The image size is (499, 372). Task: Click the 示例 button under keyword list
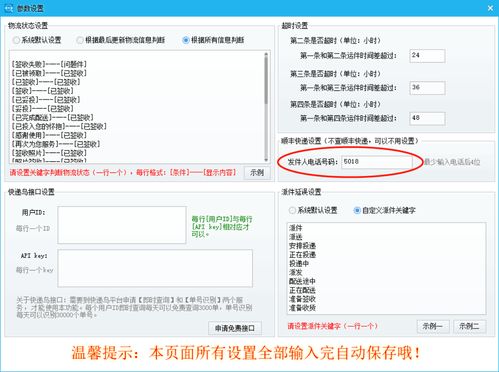pyautogui.click(x=257, y=173)
